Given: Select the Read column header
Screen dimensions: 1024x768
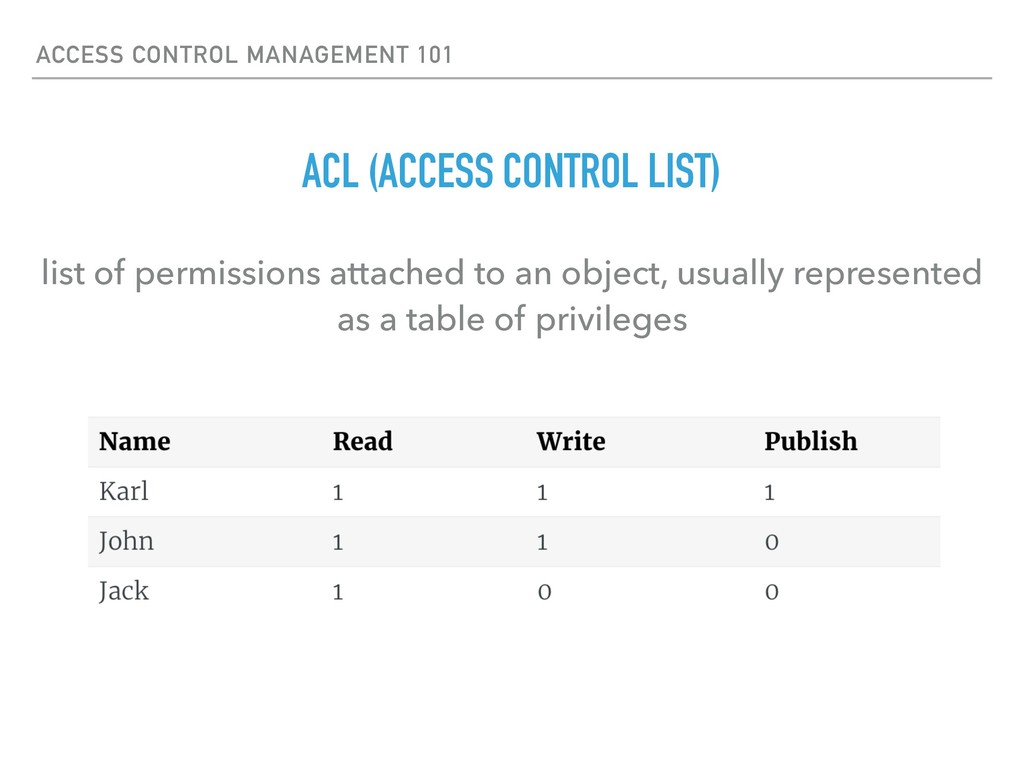Looking at the screenshot, I should 362,441.
